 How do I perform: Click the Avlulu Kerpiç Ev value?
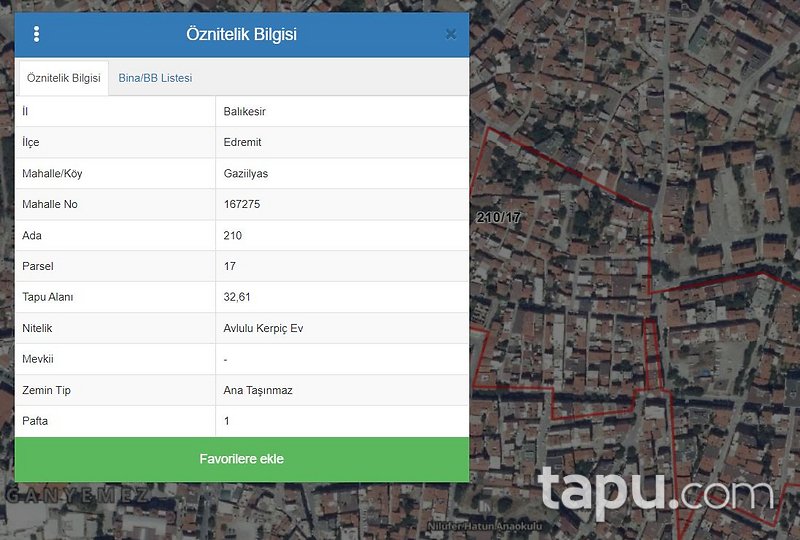tap(263, 328)
